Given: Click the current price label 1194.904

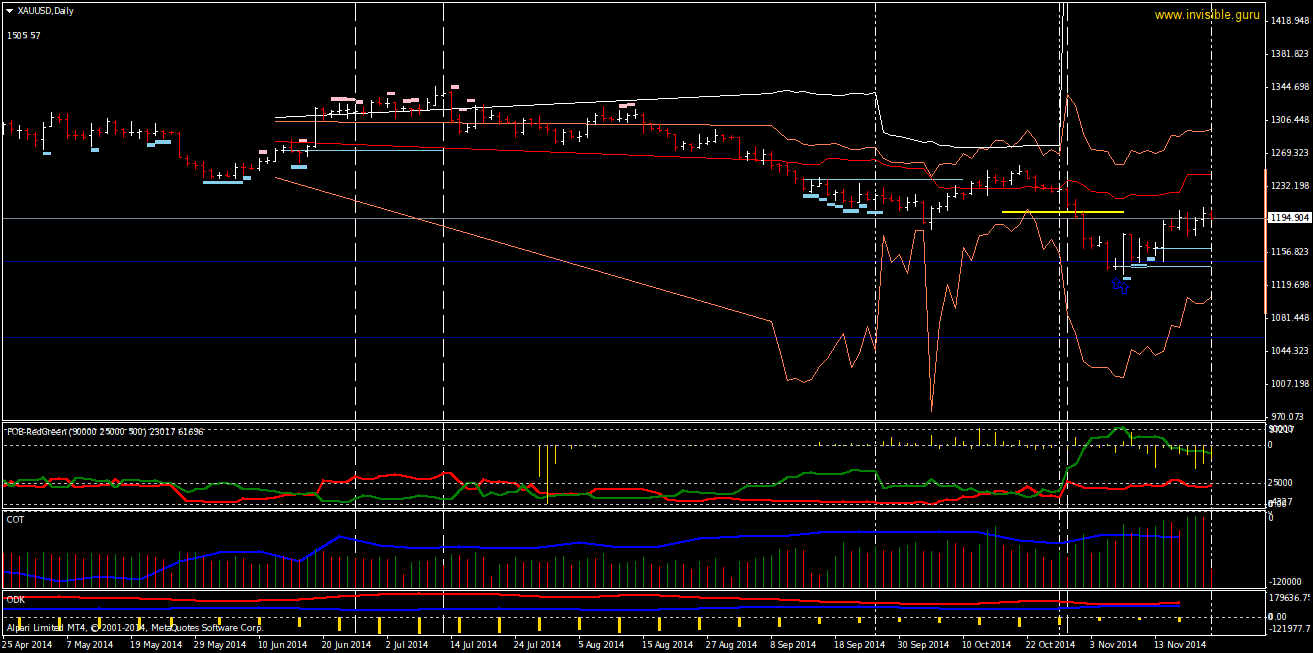Looking at the screenshot, I should coord(1289,218).
